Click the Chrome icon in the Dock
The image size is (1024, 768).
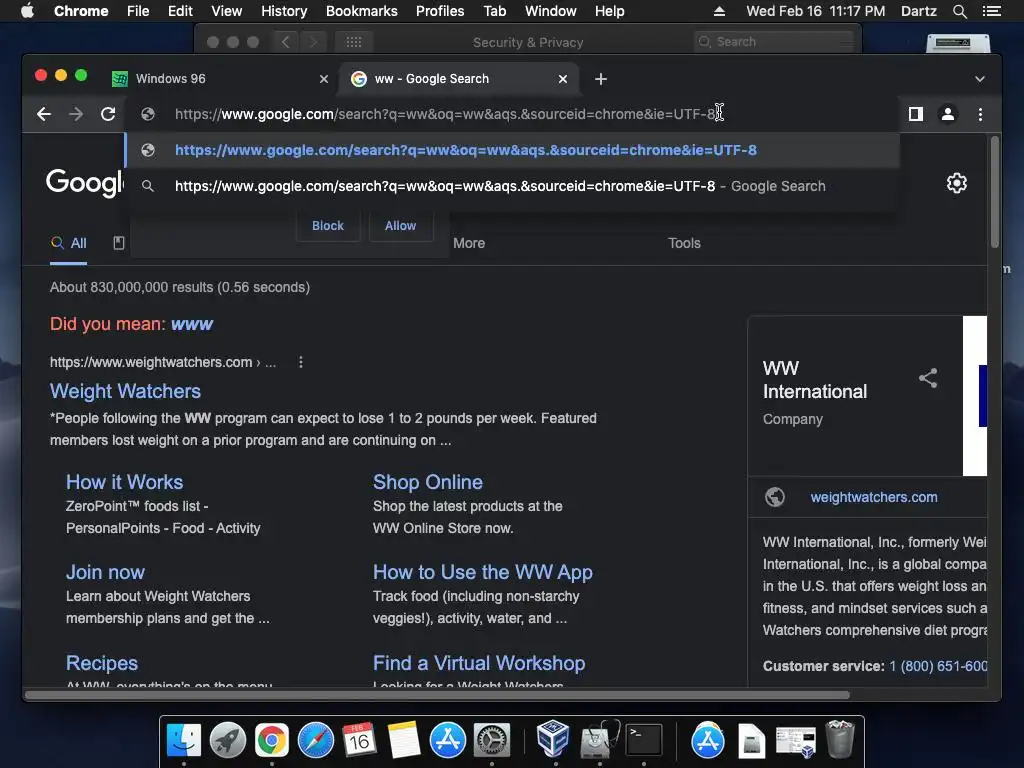pos(272,740)
